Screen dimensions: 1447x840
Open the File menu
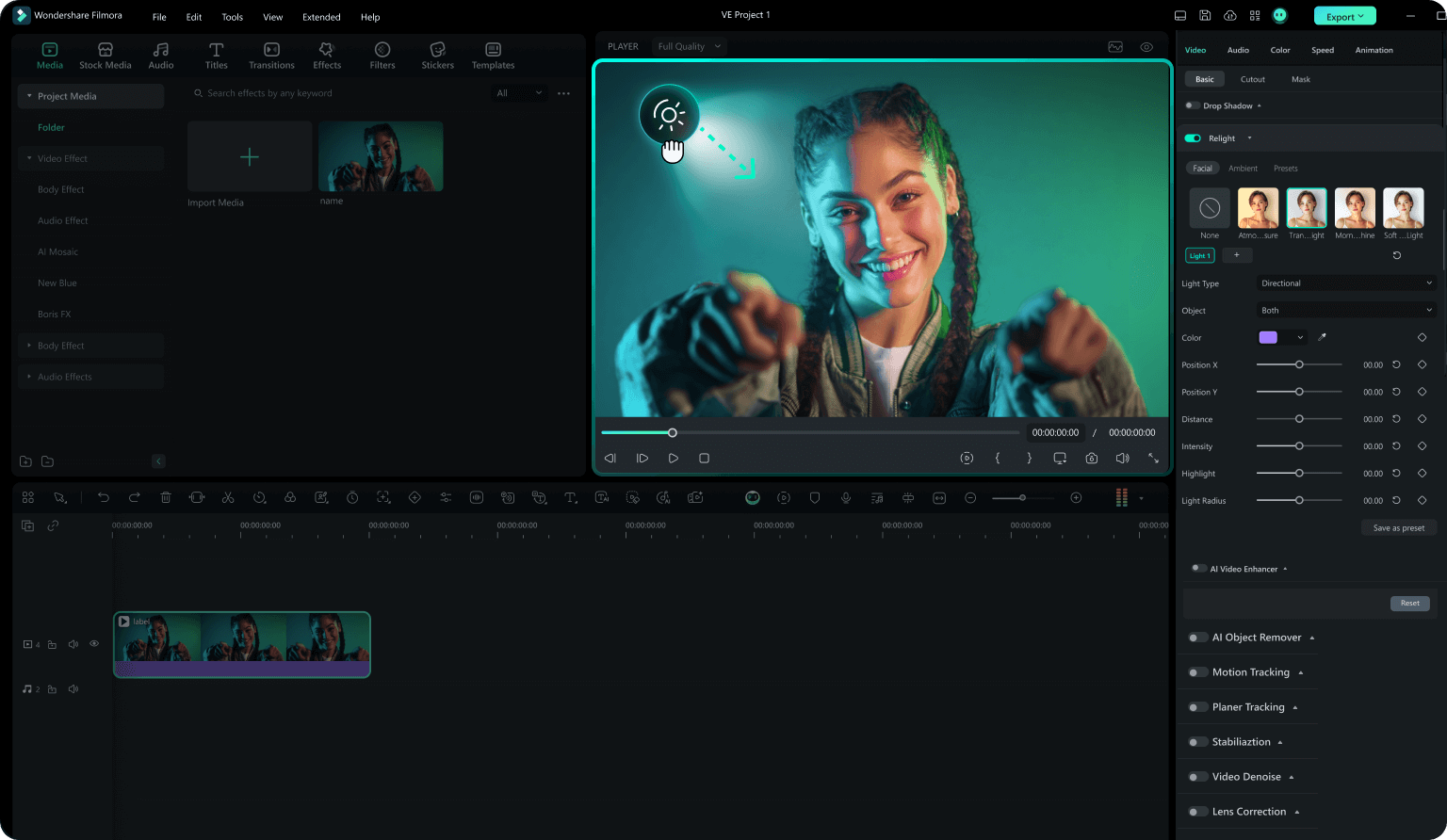(159, 17)
